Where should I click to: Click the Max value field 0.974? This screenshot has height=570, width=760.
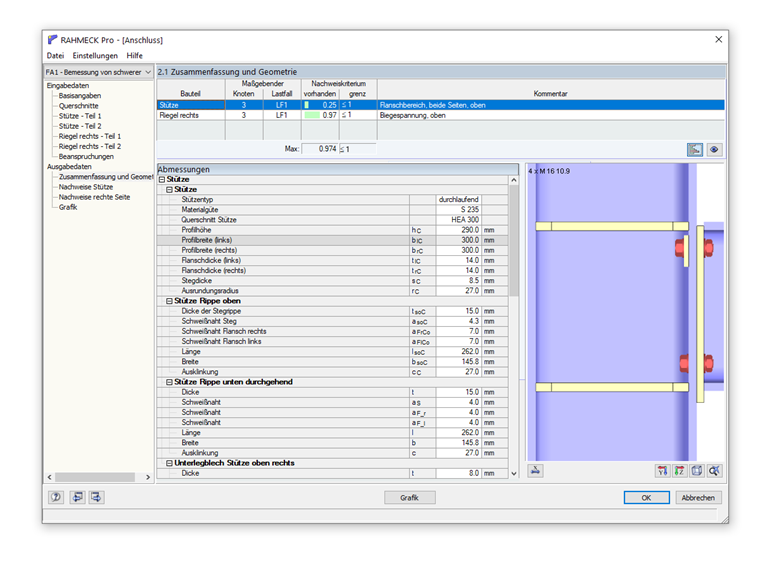pos(319,149)
